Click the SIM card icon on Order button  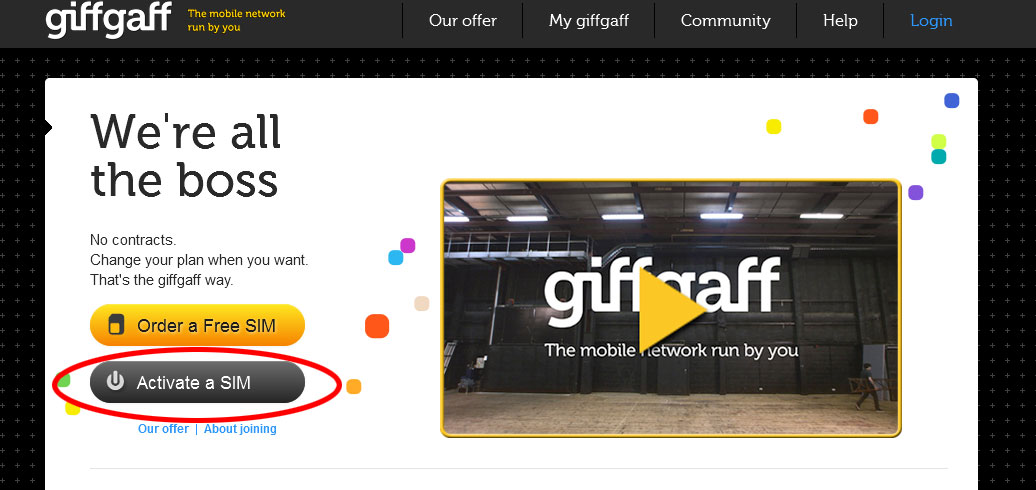[x=116, y=325]
